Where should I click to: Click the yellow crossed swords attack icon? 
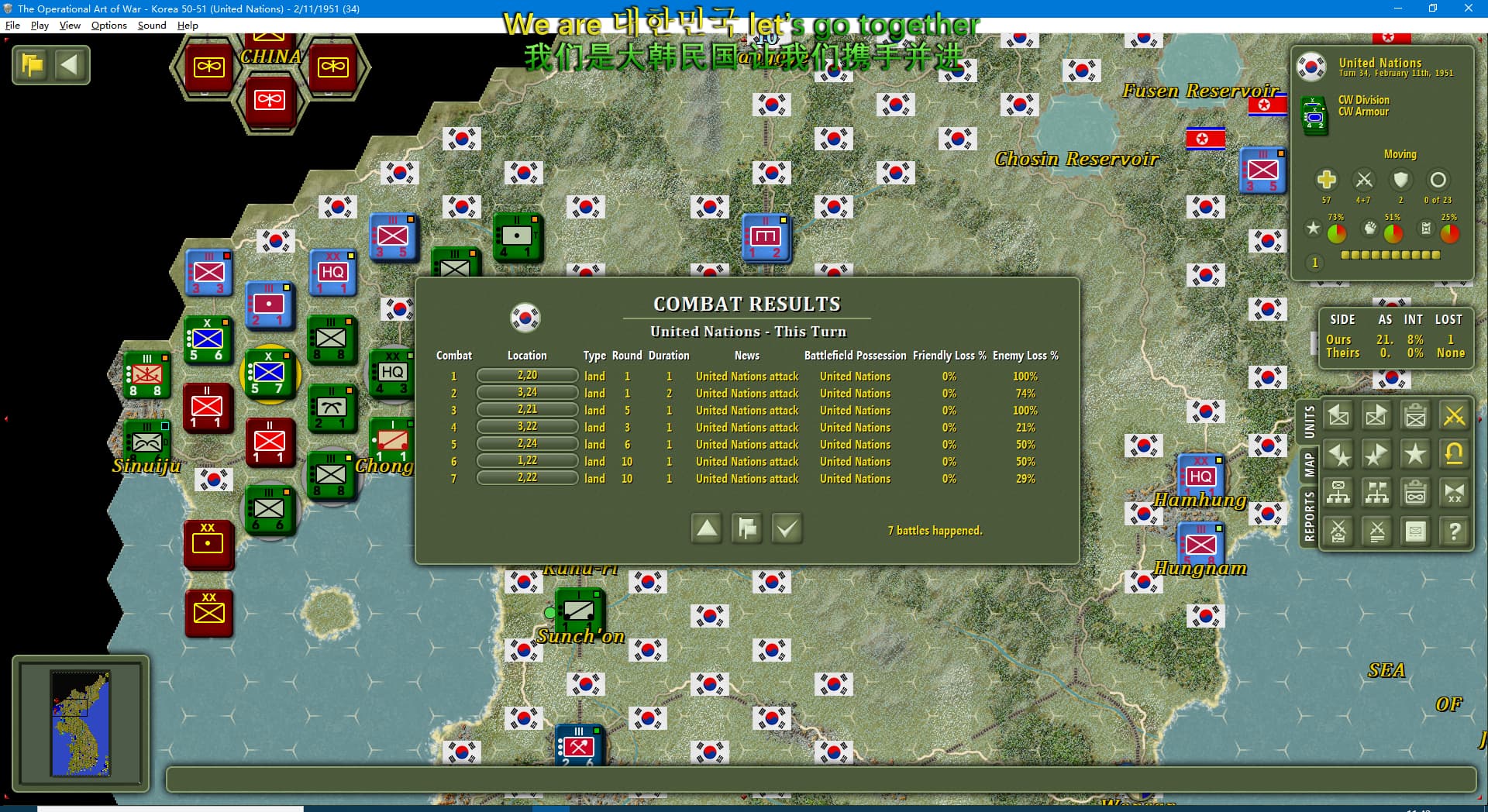1454,416
